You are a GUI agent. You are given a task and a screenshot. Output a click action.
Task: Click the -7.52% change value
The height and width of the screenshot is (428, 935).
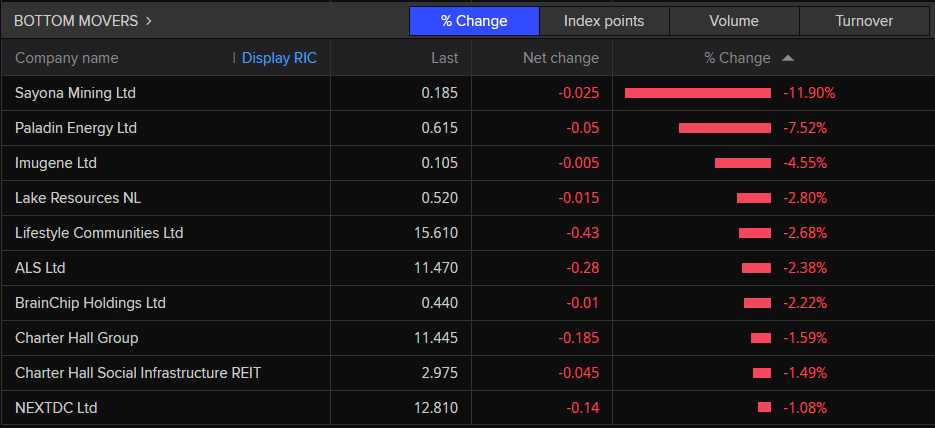click(805, 128)
